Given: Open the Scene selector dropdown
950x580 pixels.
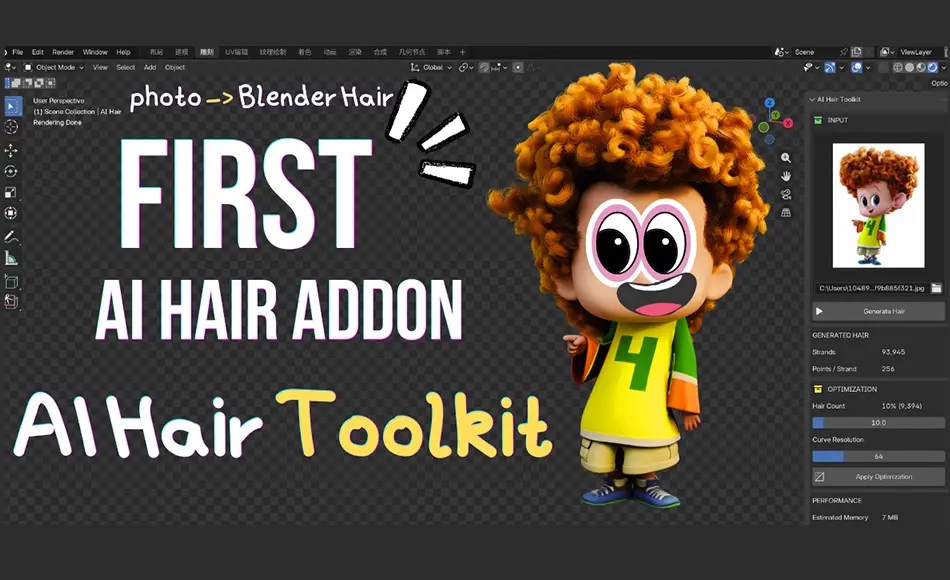Looking at the screenshot, I should (x=780, y=52).
